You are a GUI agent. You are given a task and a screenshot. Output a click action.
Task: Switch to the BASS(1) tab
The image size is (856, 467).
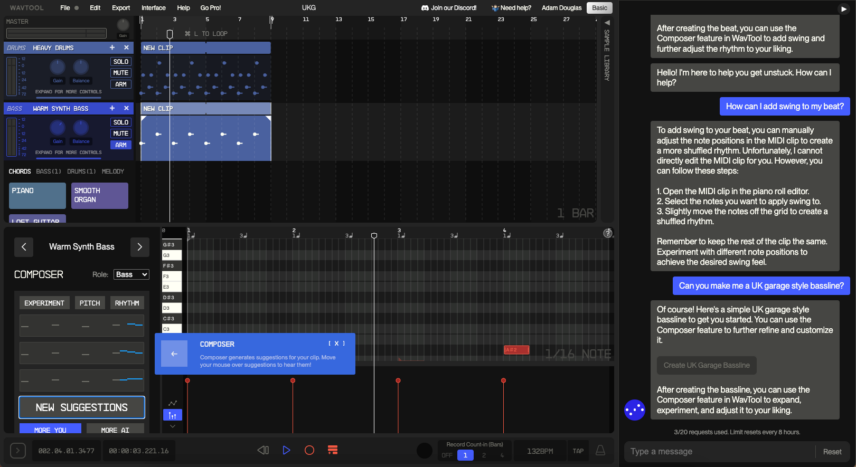[x=49, y=172]
